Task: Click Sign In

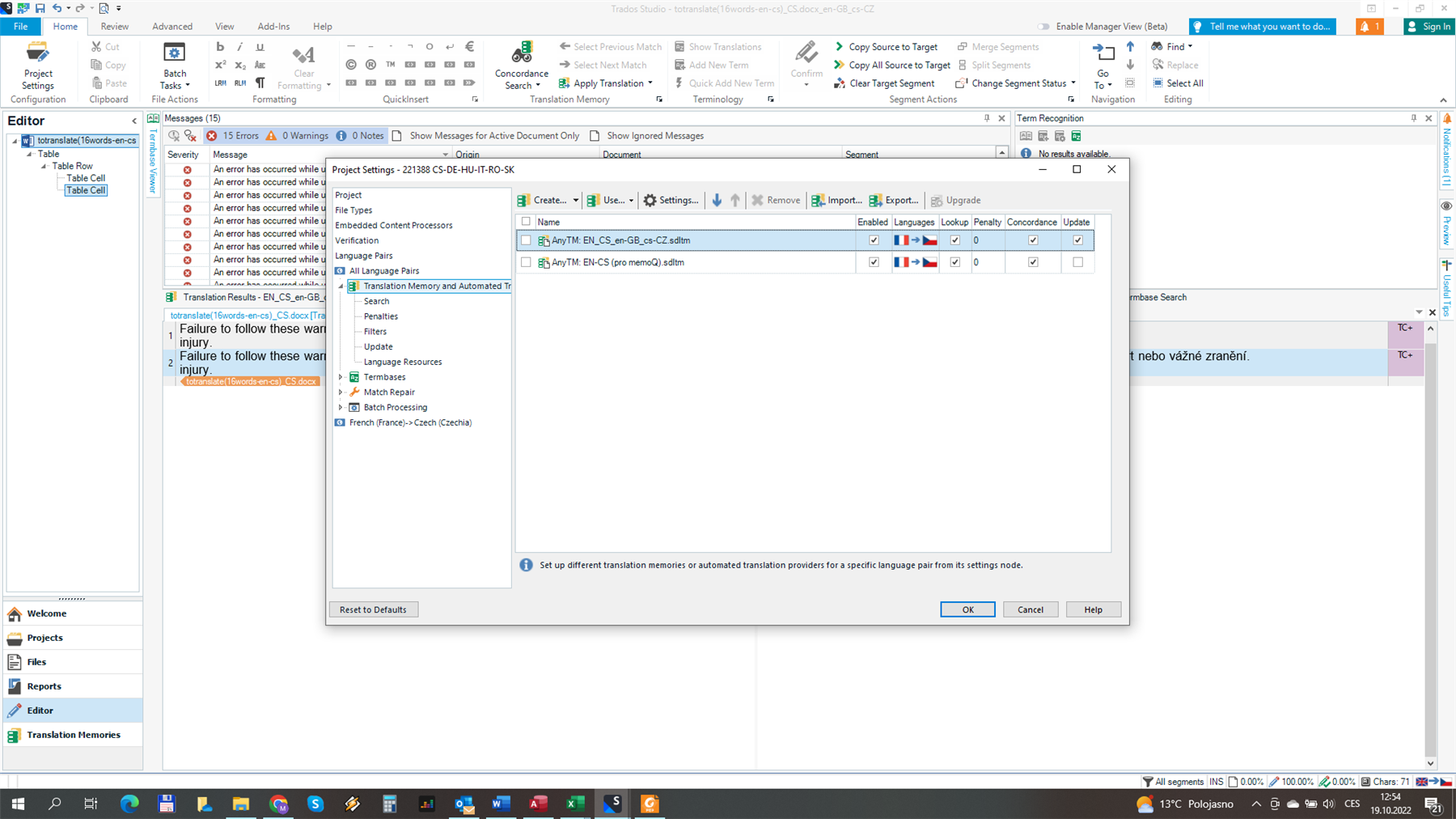Action: coord(1428,27)
